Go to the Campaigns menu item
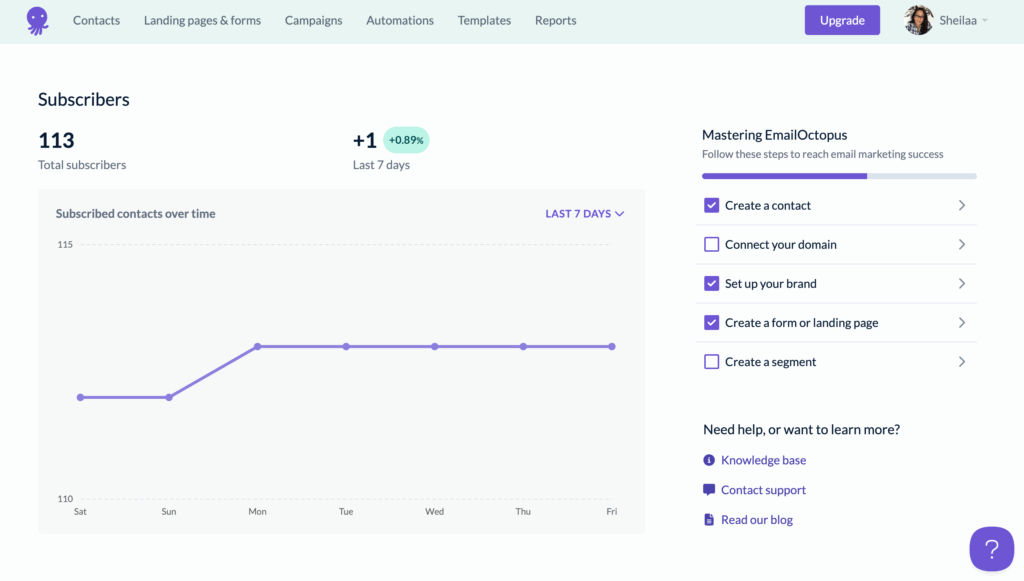Screen dimensions: 1024x581 pos(313,21)
